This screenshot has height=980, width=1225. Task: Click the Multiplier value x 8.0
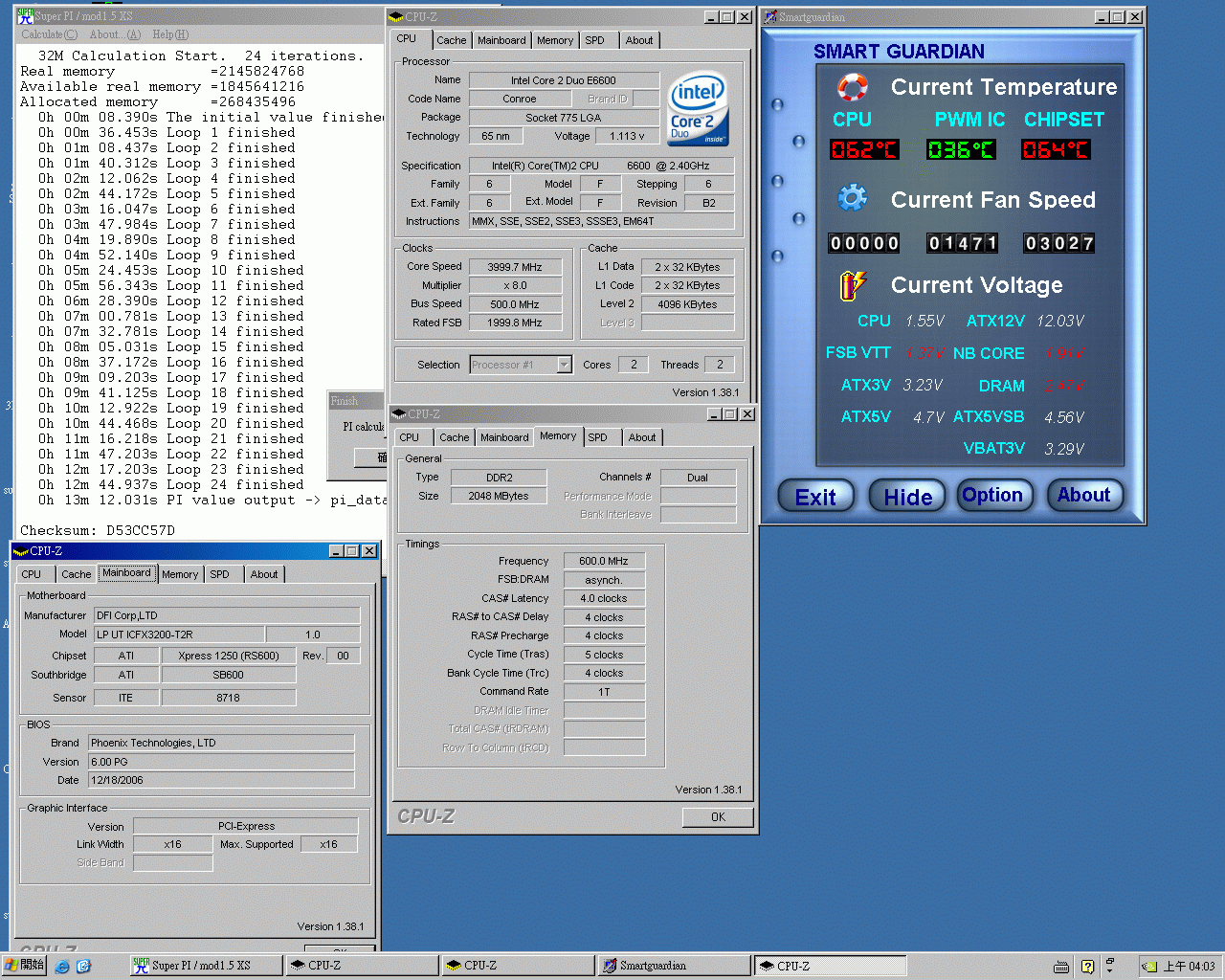[x=515, y=285]
